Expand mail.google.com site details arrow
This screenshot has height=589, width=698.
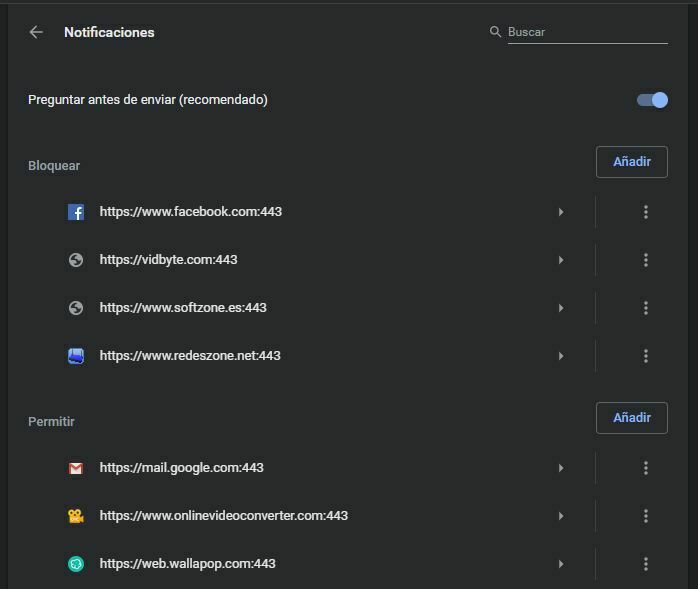(x=561, y=468)
